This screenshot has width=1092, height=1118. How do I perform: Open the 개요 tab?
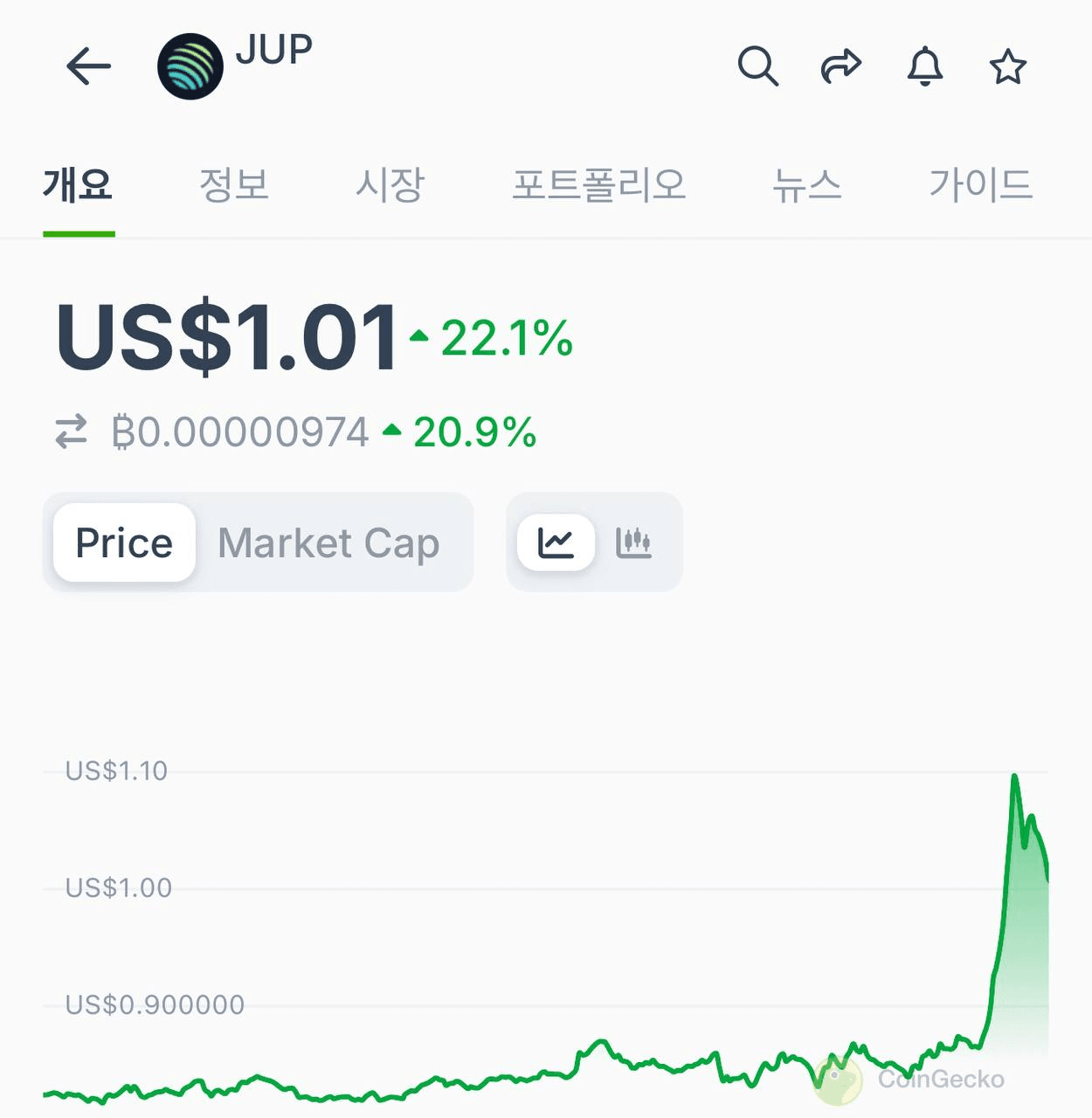pos(79,185)
